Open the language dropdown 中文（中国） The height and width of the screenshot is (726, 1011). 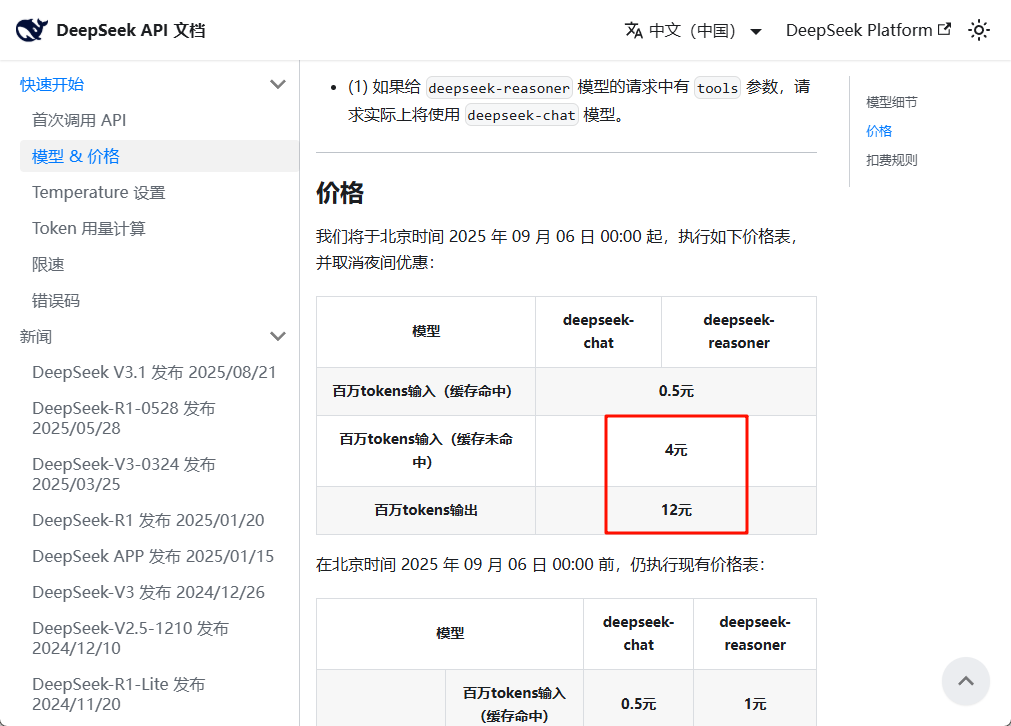click(693, 30)
